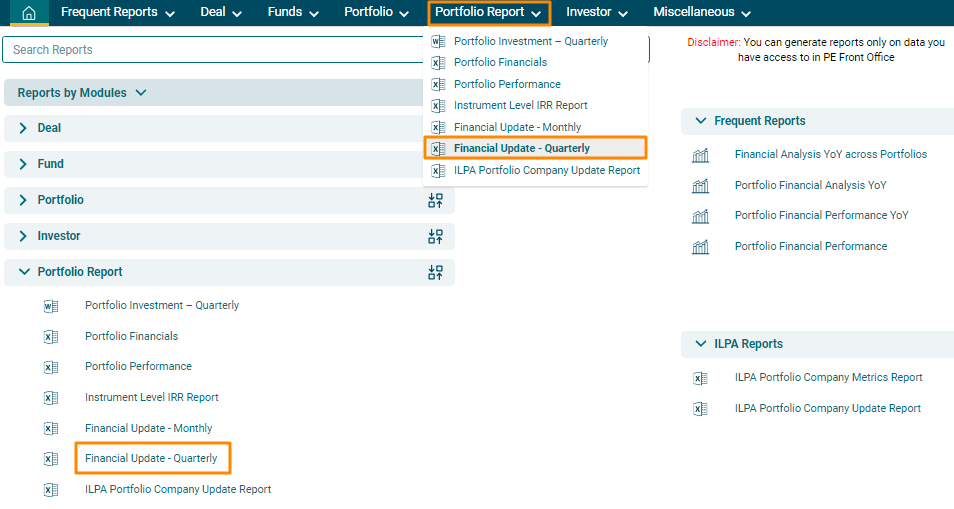This screenshot has height=509, width=954.
Task: Collapse the ILPA Reports panel
Action: (700, 344)
